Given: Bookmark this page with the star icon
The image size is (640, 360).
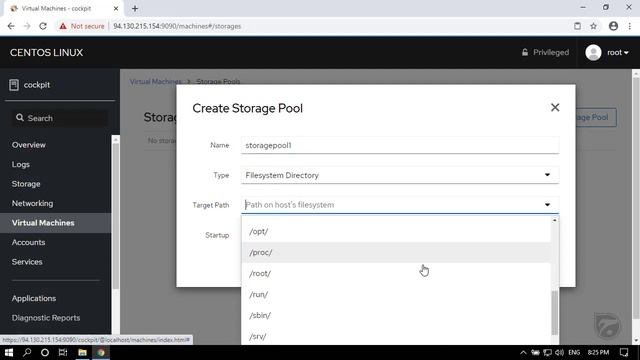Looking at the screenshot, I should [593, 26].
